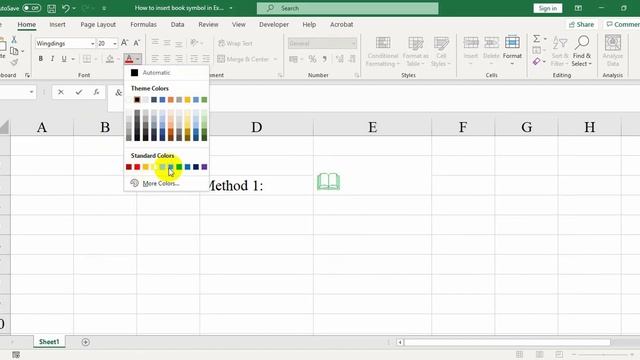The width and height of the screenshot is (640, 360).
Task: Click the Format Painter brush icon
Action: coord(14,62)
